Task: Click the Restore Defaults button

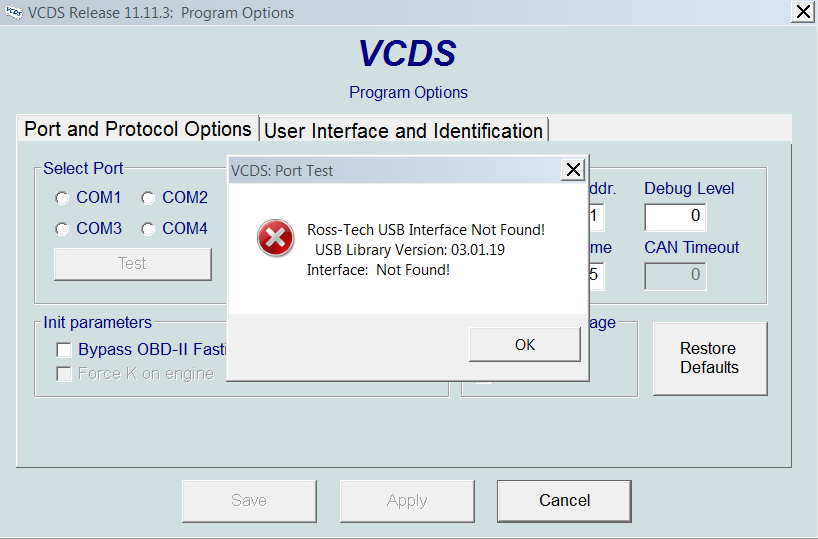Action: coord(709,358)
